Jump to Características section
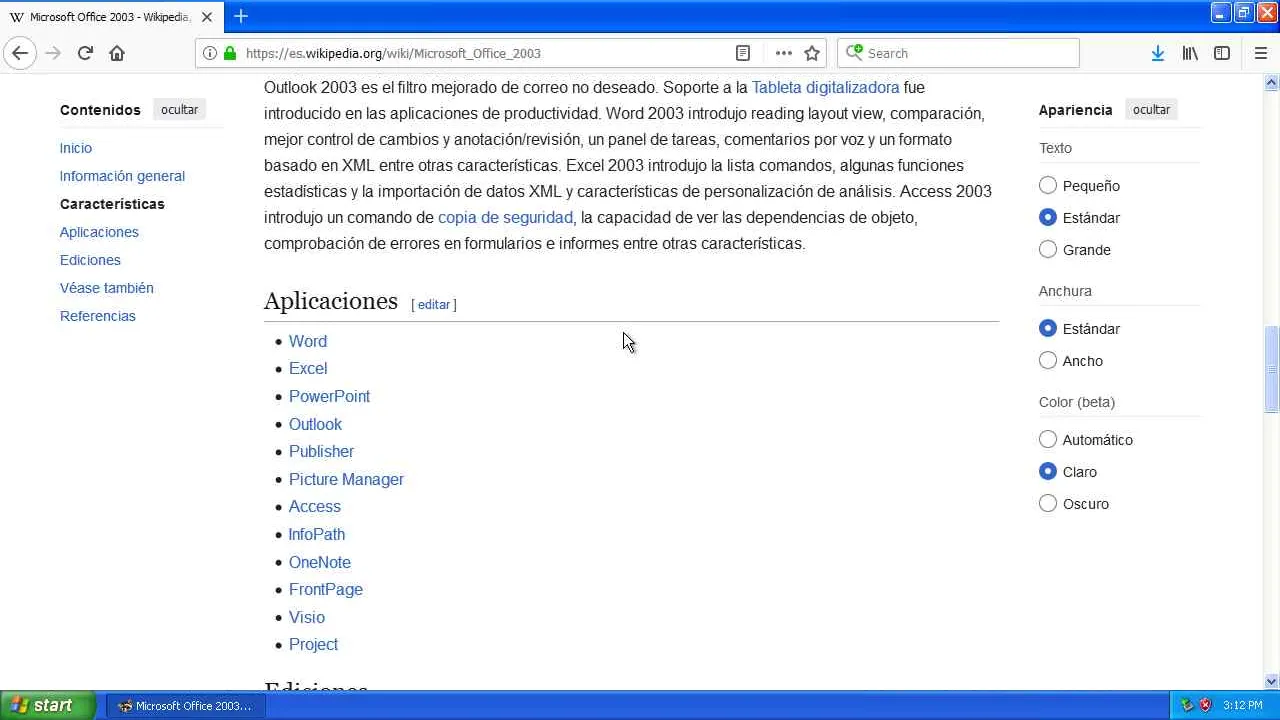Screen dimensions: 1280x720 pyautogui.click(x=112, y=204)
